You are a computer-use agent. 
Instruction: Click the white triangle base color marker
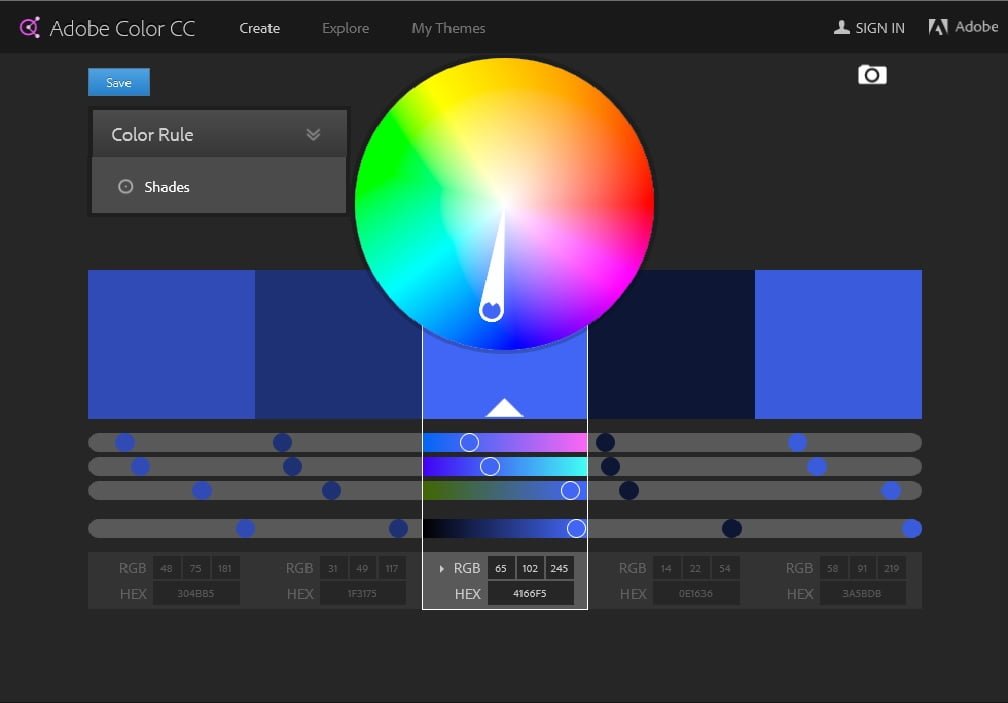[x=504, y=407]
